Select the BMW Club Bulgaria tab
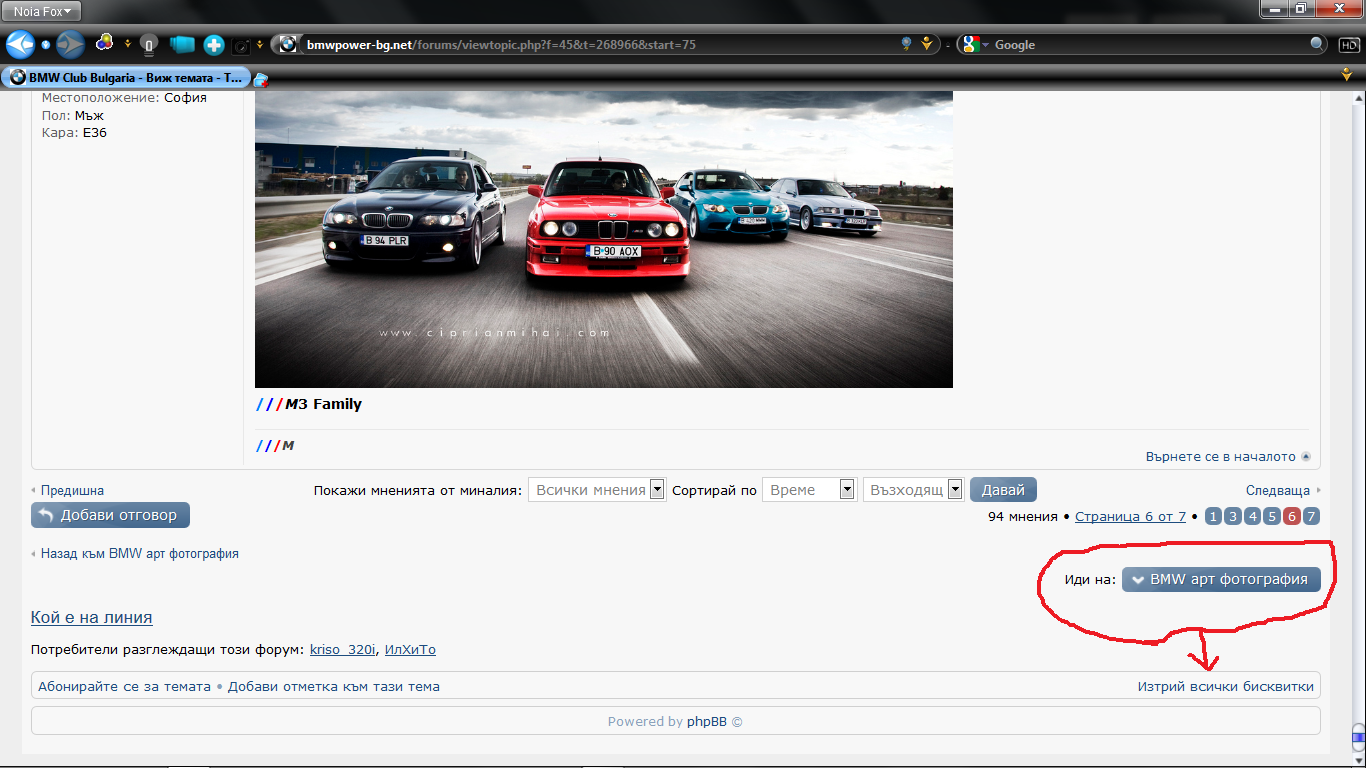 [126, 77]
